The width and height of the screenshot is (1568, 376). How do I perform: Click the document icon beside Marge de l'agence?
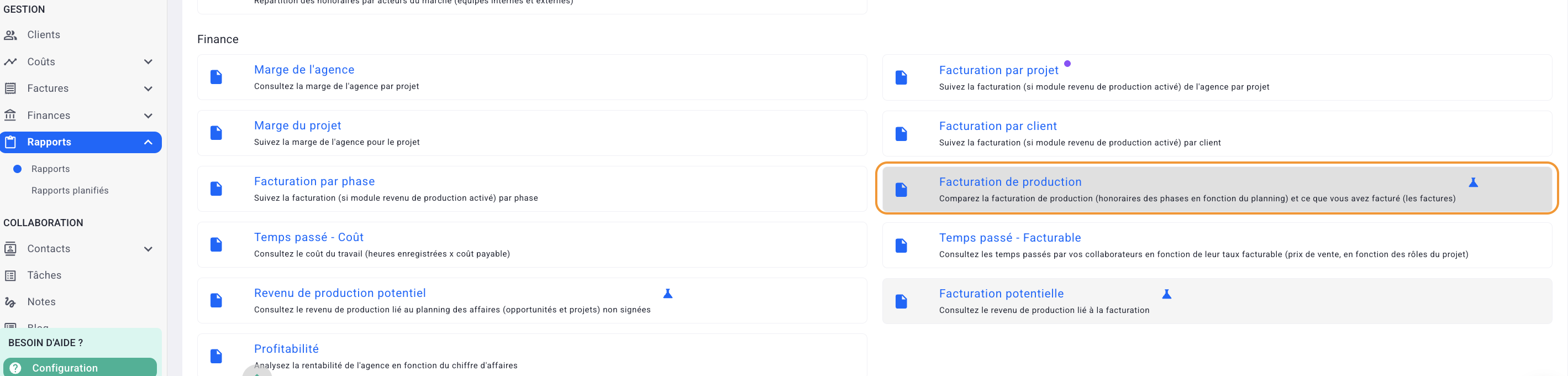pos(216,77)
